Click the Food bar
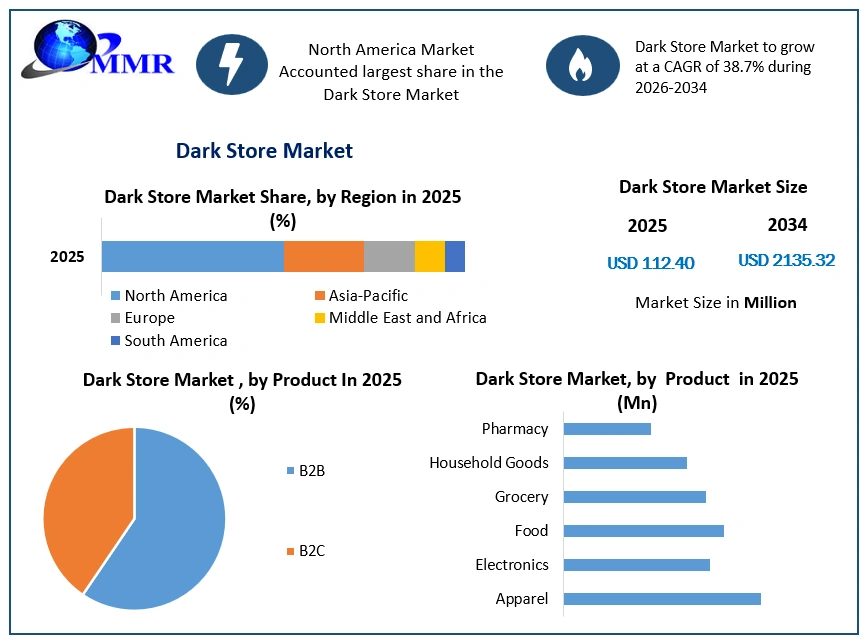This screenshot has height=641, width=865. pos(644,531)
